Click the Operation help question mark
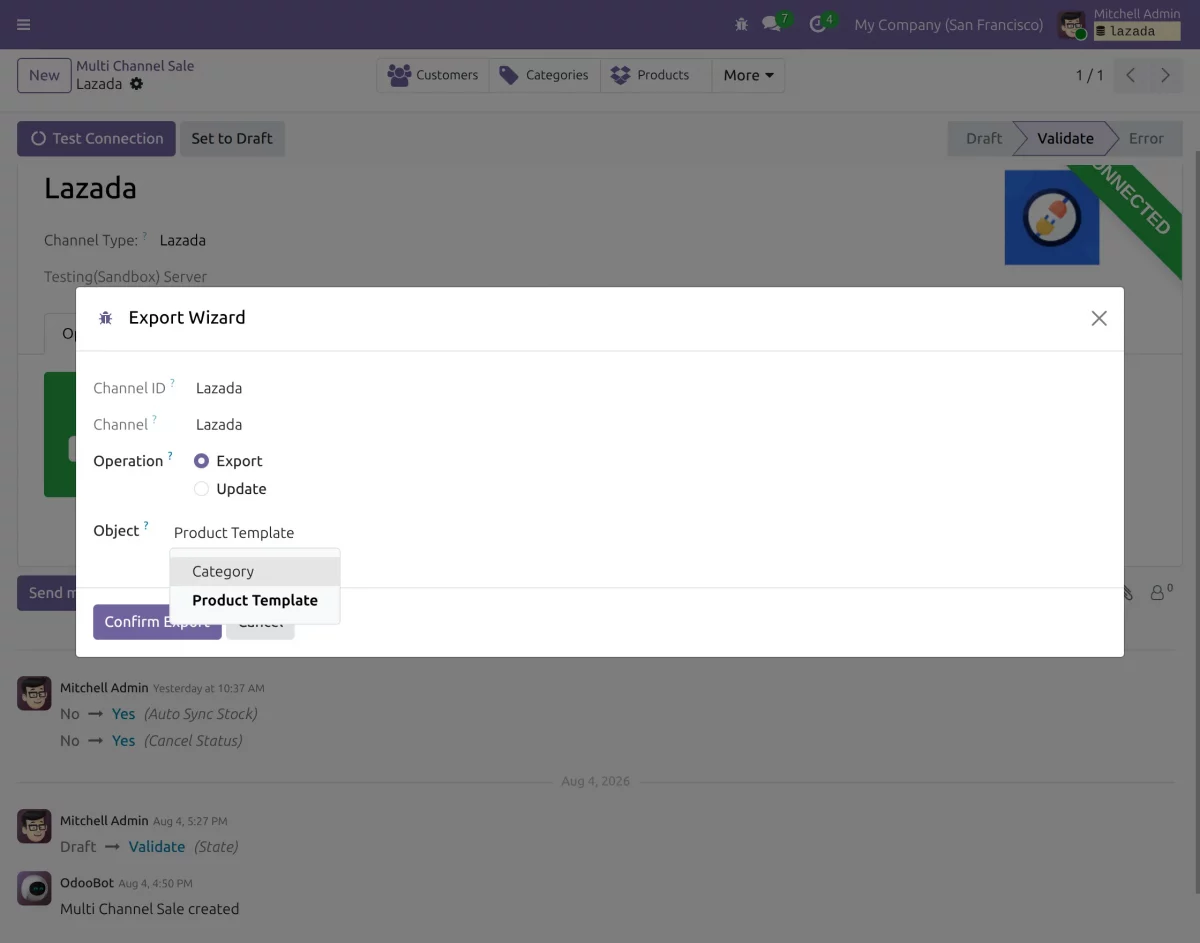1200x943 pixels. [x=170, y=456]
